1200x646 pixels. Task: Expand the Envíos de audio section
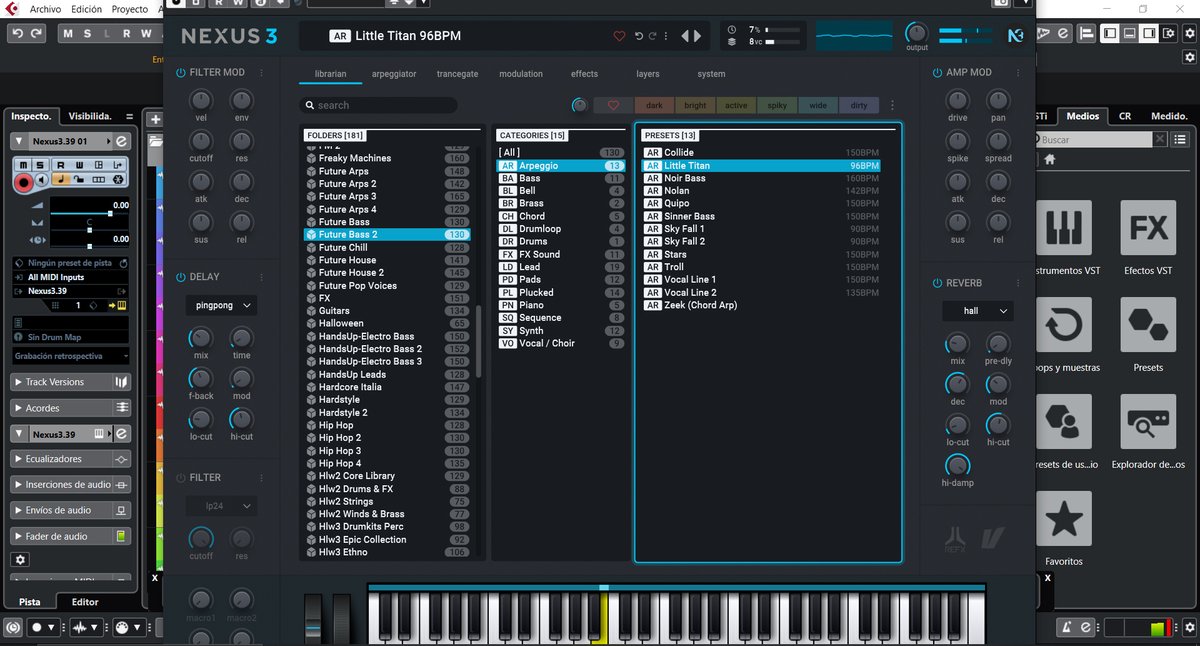[70, 510]
